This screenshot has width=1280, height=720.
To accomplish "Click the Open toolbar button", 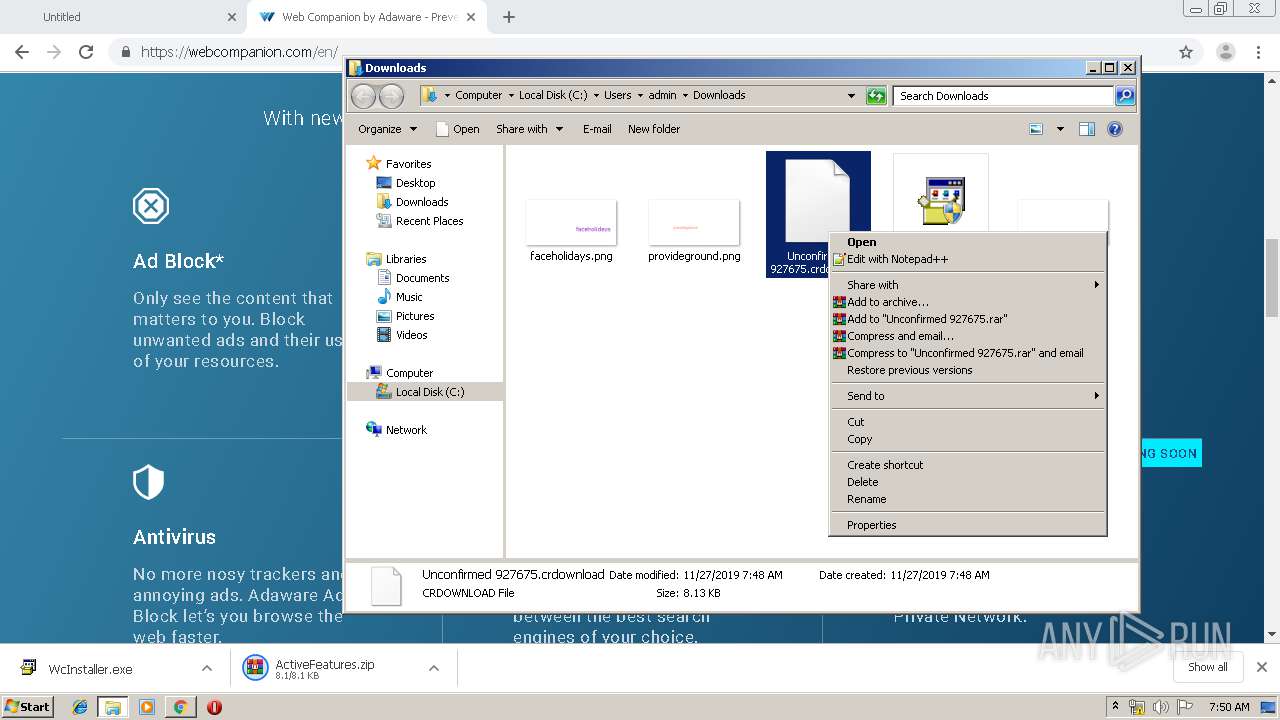I will pos(458,129).
